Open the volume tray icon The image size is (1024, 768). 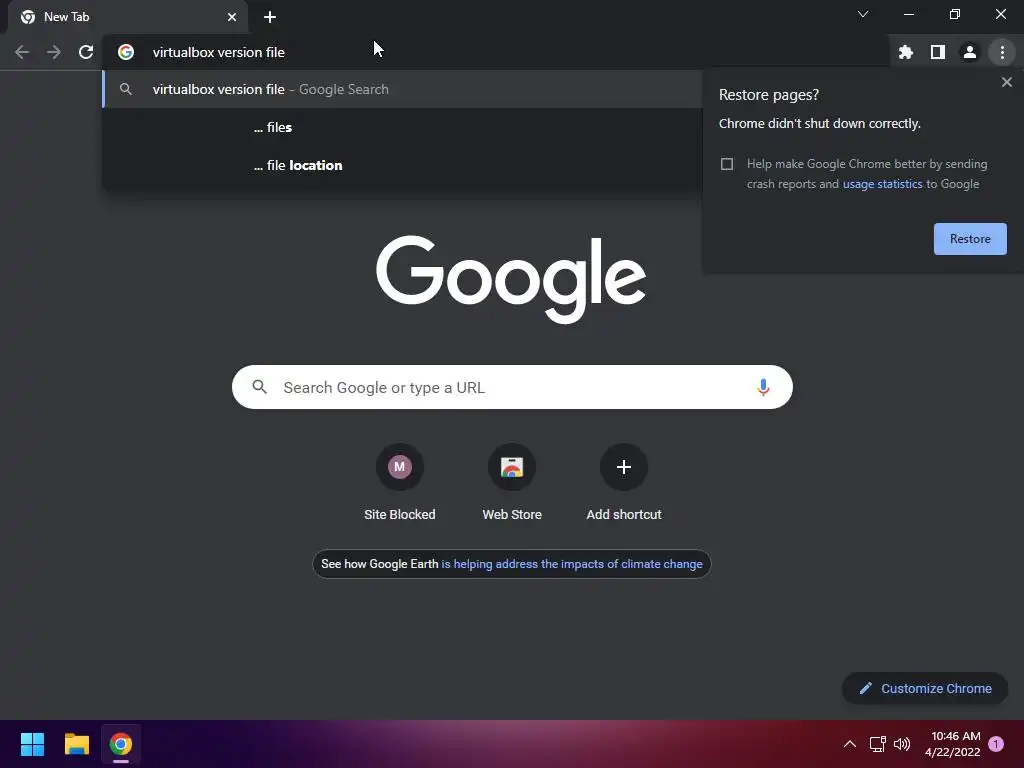(x=902, y=744)
